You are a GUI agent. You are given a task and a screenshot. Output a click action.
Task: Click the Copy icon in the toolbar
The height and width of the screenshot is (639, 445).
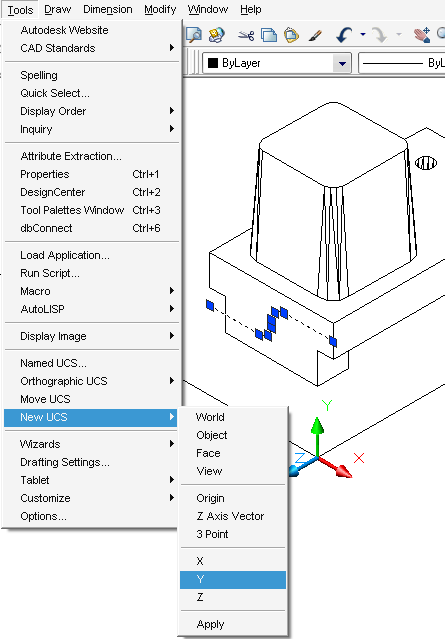click(269, 35)
